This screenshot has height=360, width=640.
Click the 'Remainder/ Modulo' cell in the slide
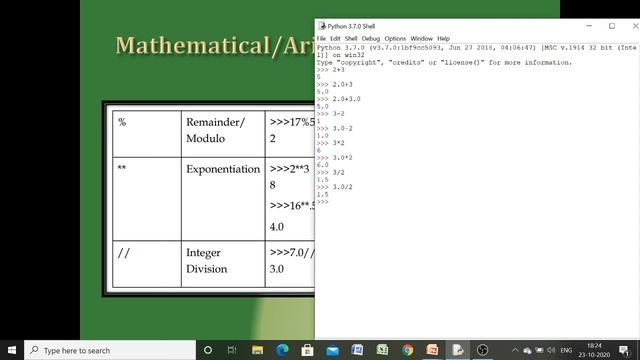(x=223, y=133)
